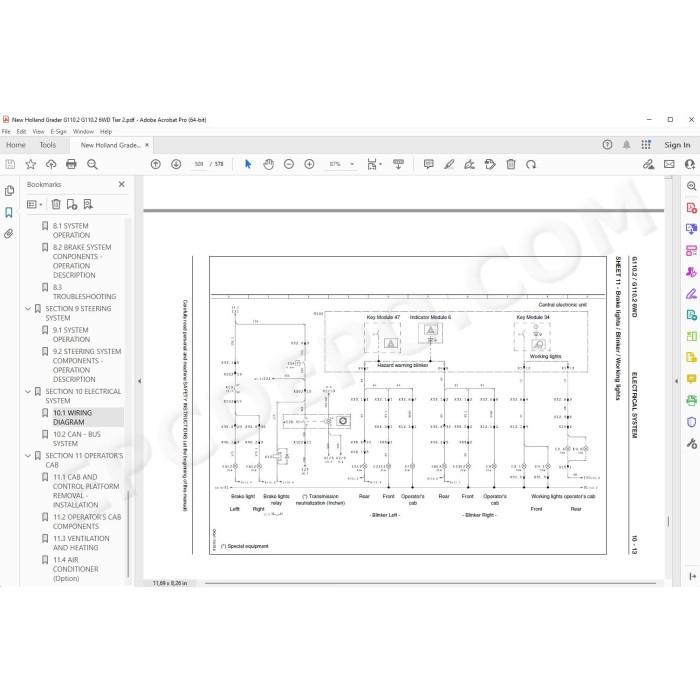The image size is (700, 700).
Task: Open 11.2 OPERATOR'S CAB COMPONENTS bookmark
Action: coord(87,521)
